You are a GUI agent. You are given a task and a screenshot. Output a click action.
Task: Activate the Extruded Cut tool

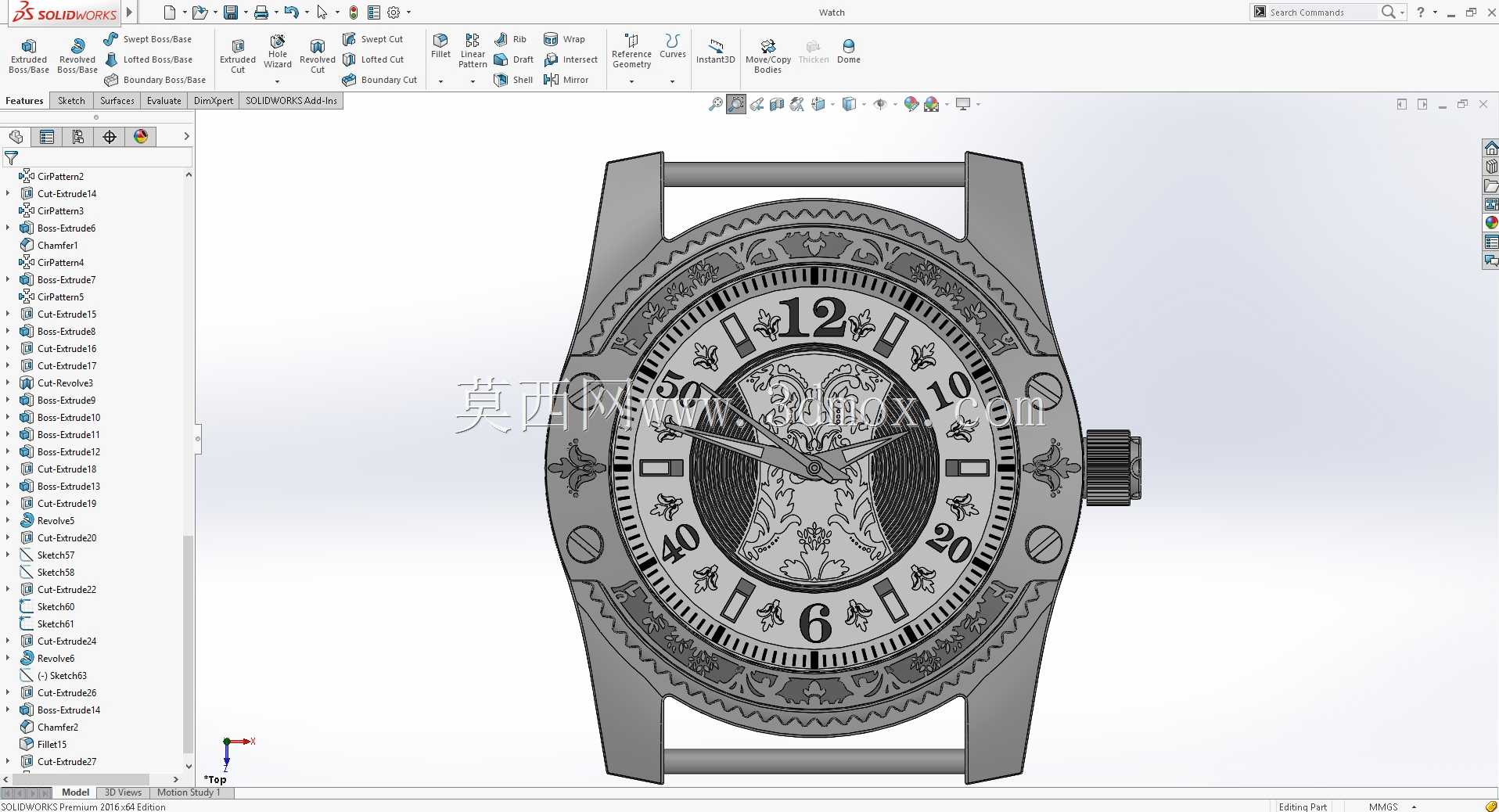[x=238, y=56]
